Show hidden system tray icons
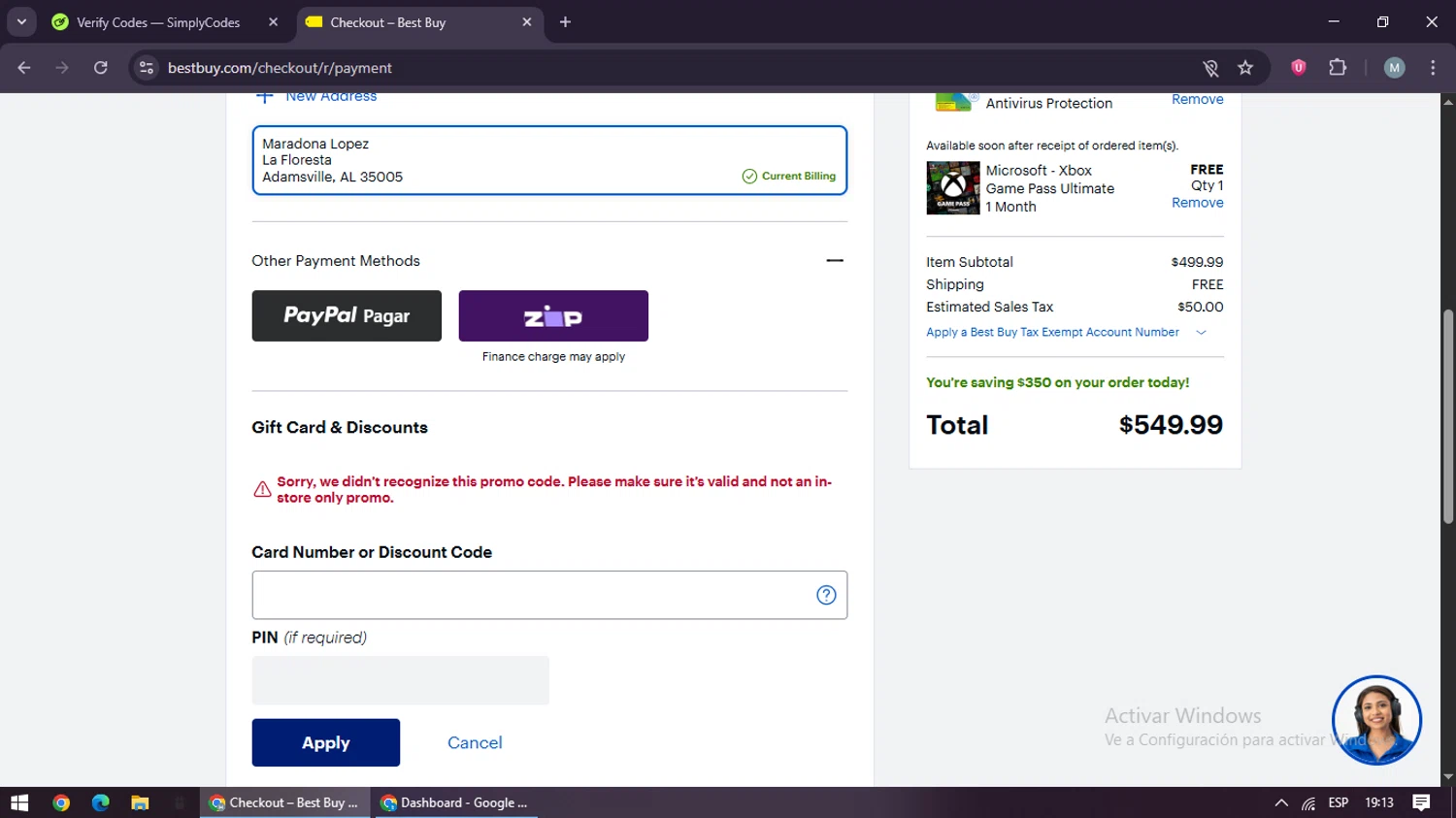This screenshot has height=818, width=1456. pyautogui.click(x=1281, y=802)
